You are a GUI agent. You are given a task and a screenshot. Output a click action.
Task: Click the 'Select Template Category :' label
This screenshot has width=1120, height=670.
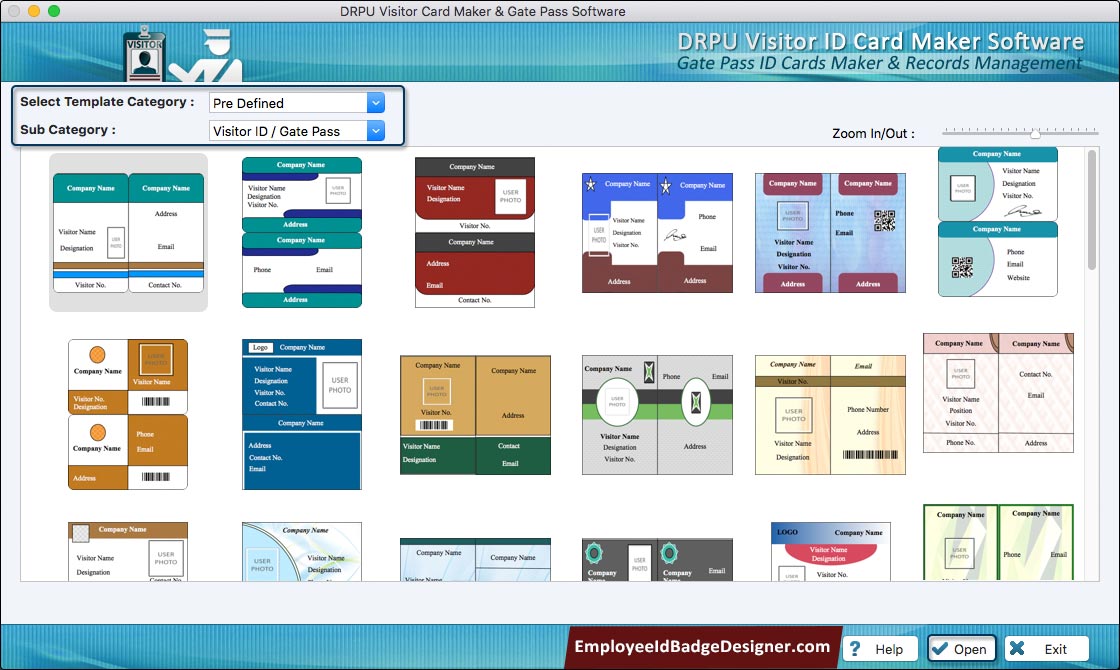107,101
